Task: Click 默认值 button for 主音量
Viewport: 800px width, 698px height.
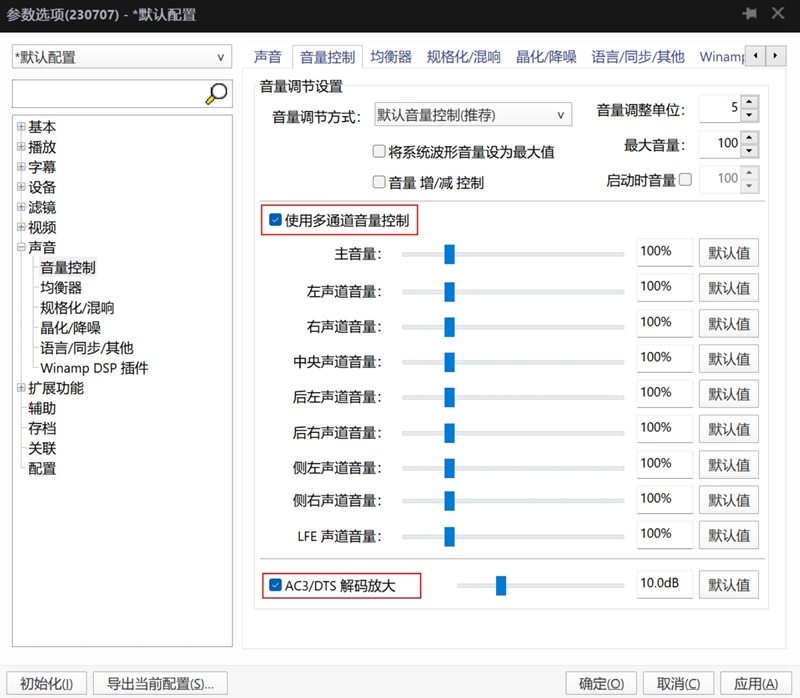Action: point(728,253)
